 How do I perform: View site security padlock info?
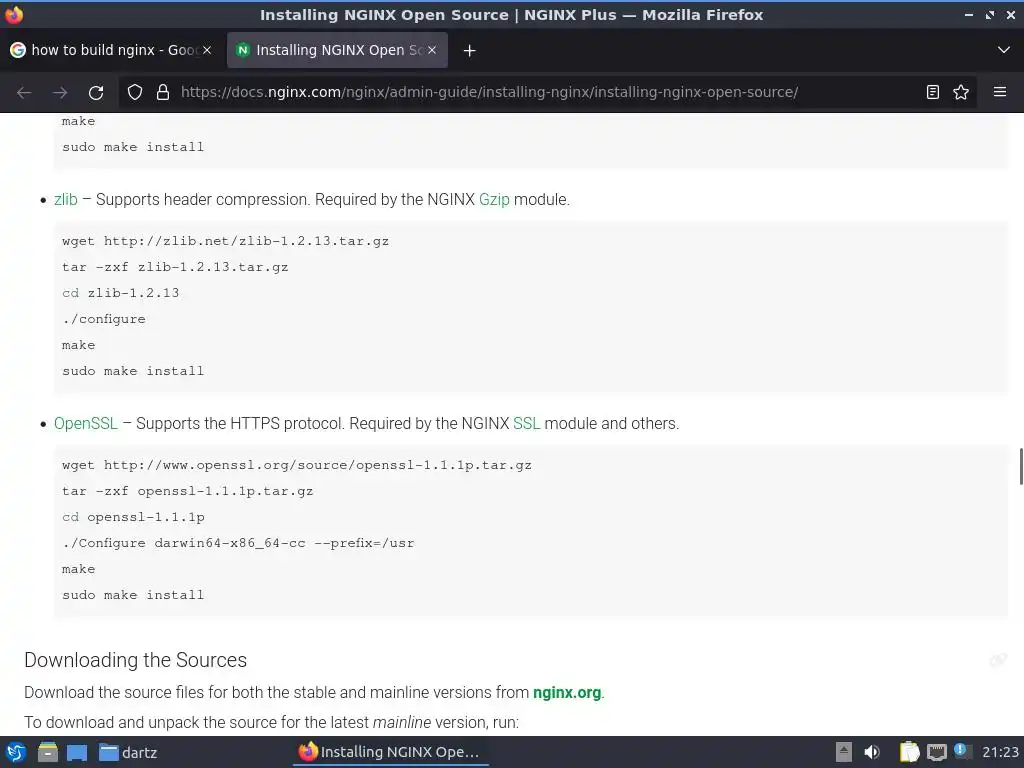point(163,92)
